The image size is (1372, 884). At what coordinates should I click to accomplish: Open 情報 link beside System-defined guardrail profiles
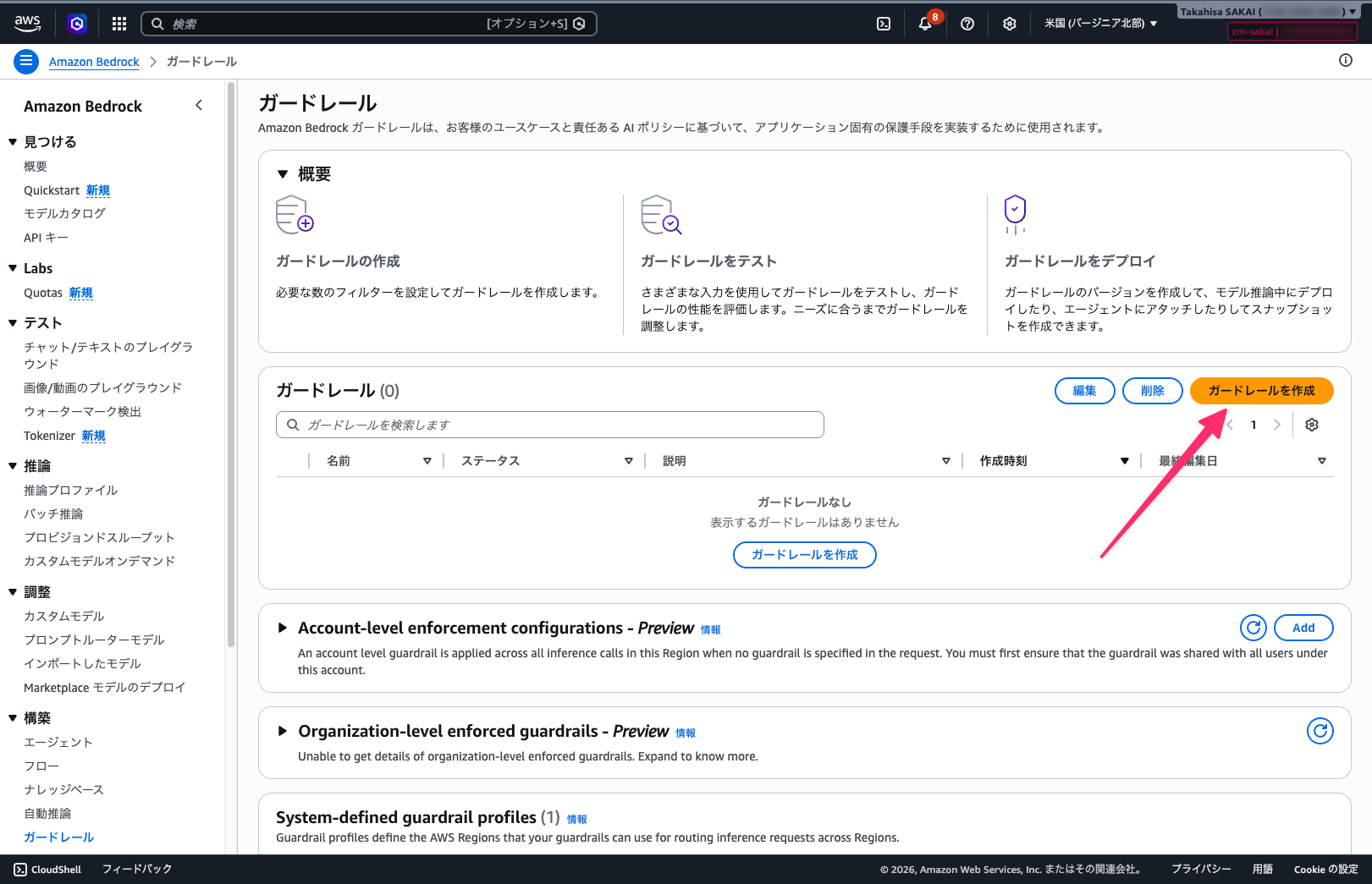576,819
